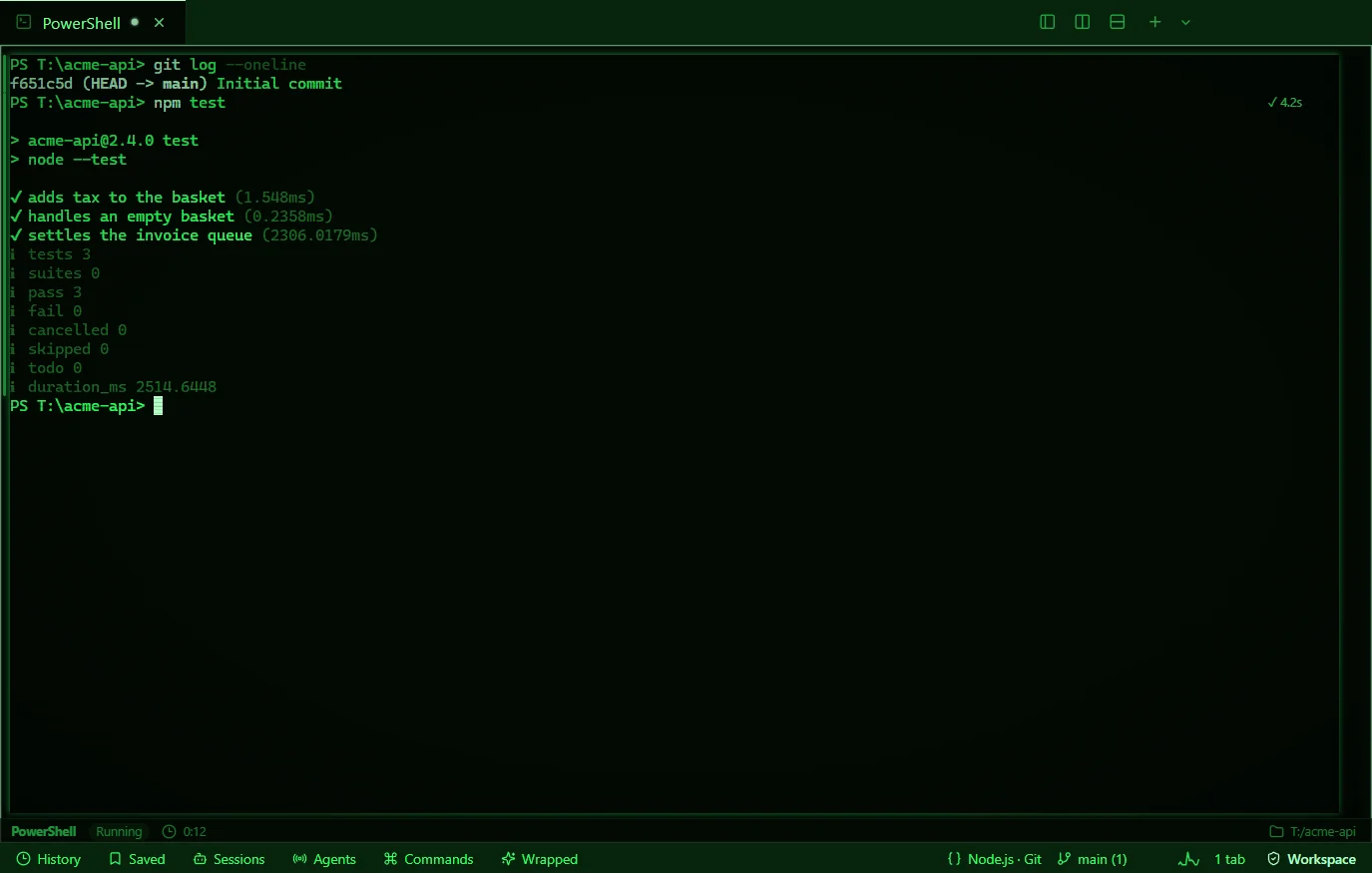Click the 'skipped 0' summary line

pyautogui.click(x=60, y=349)
